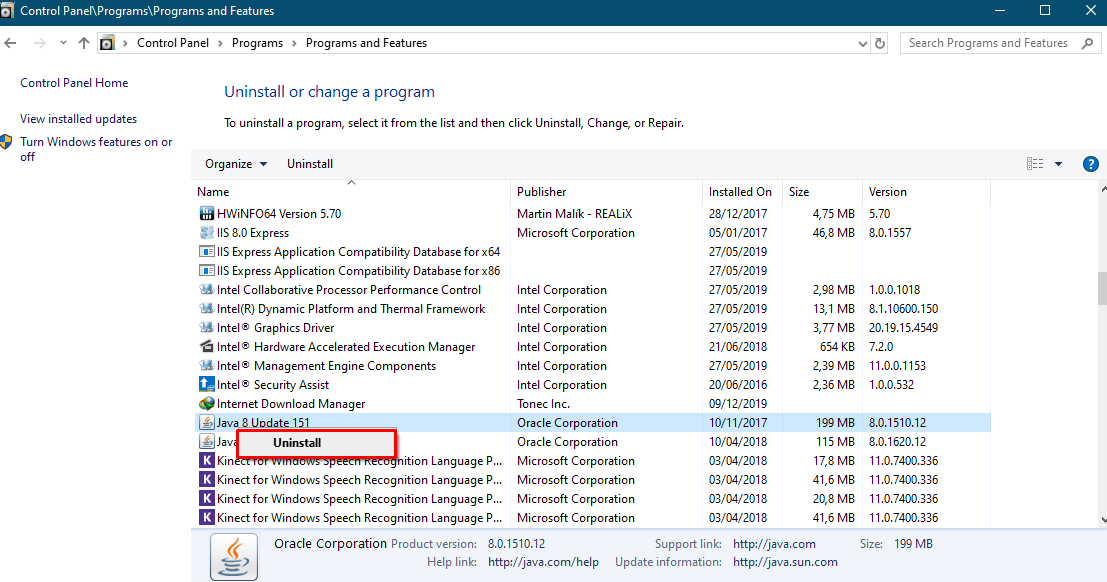Sort the list by the Name column
1107x582 pixels.
[351, 191]
